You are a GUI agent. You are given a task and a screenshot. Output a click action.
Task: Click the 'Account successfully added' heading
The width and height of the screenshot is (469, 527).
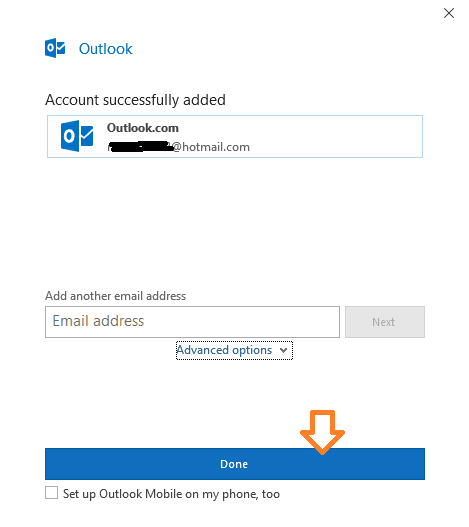coord(135,100)
